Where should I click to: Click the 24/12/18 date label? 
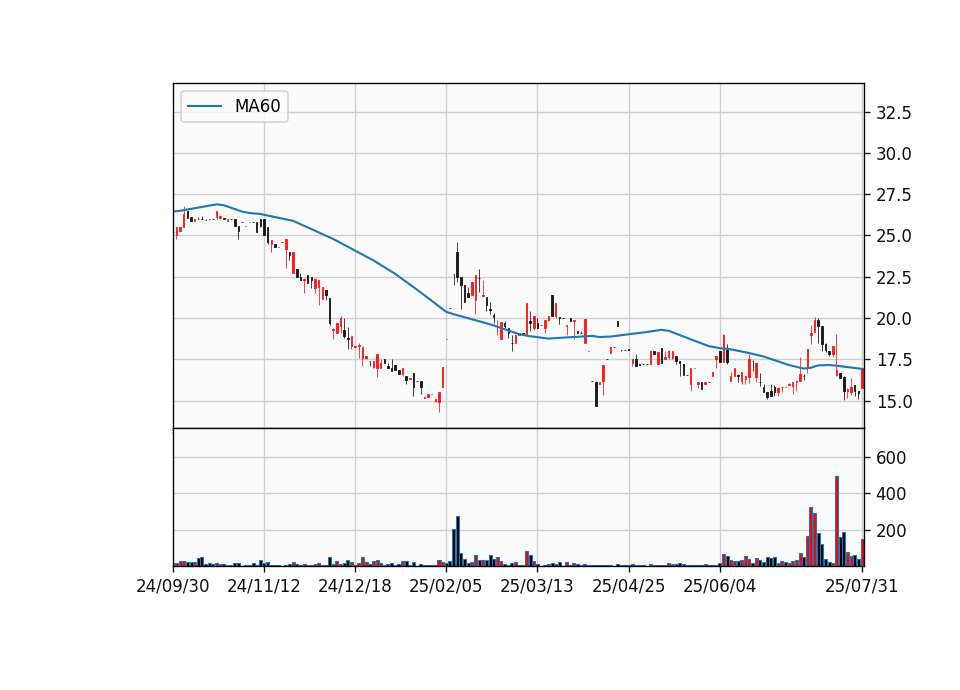pyautogui.click(x=354, y=586)
